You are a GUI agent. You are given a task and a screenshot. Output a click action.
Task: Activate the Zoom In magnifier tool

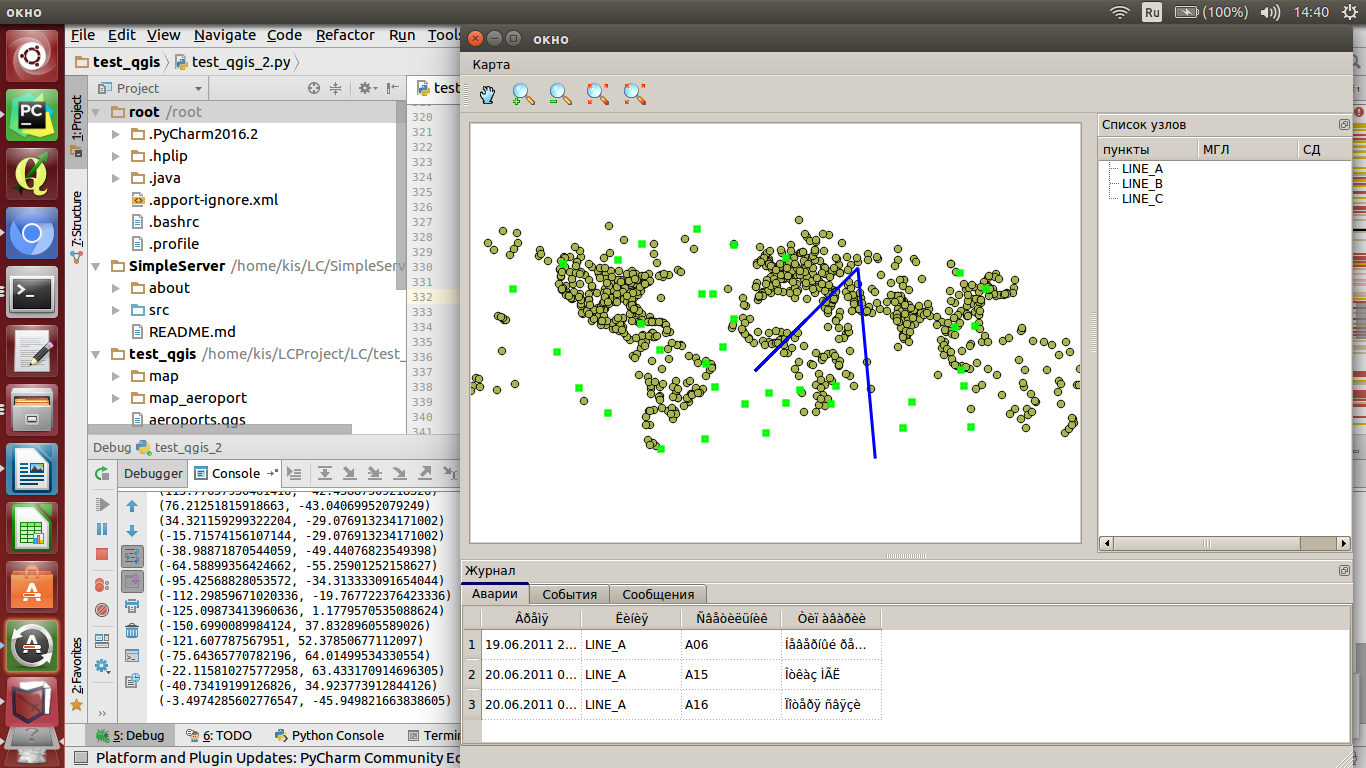pos(523,94)
